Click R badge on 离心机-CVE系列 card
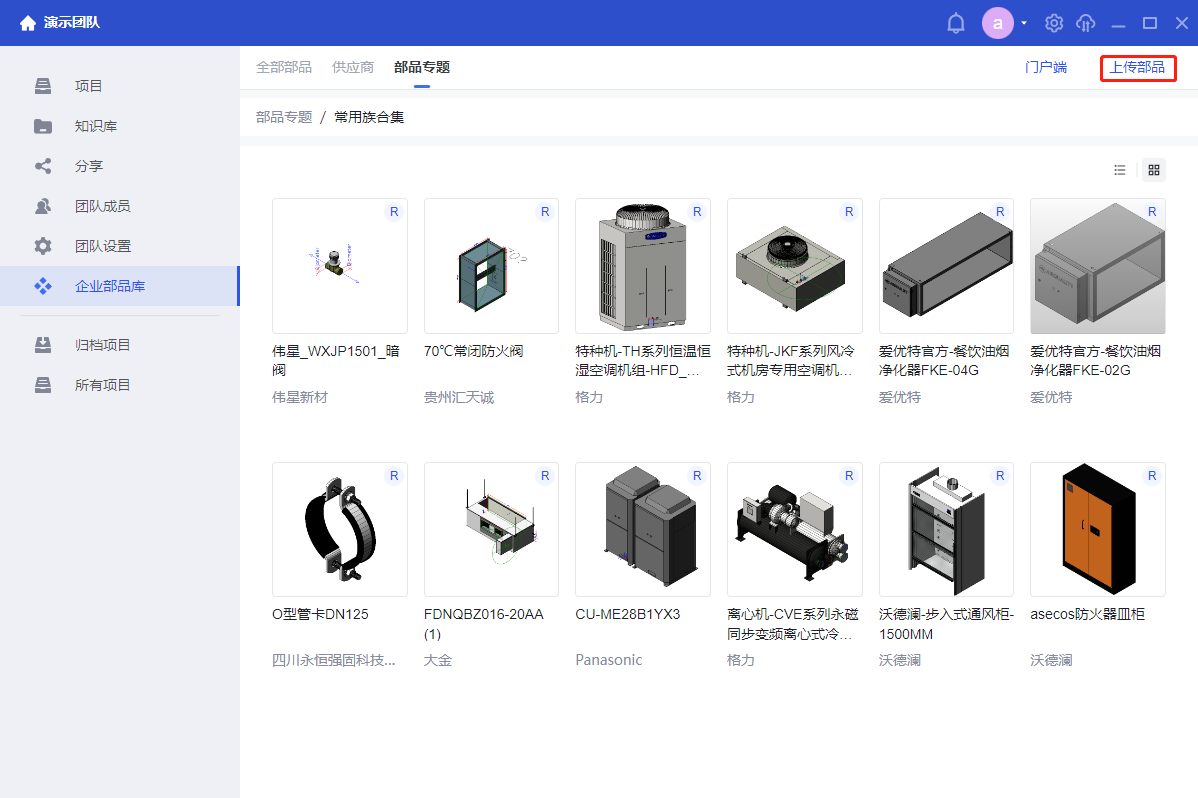The image size is (1198, 798). [x=849, y=475]
